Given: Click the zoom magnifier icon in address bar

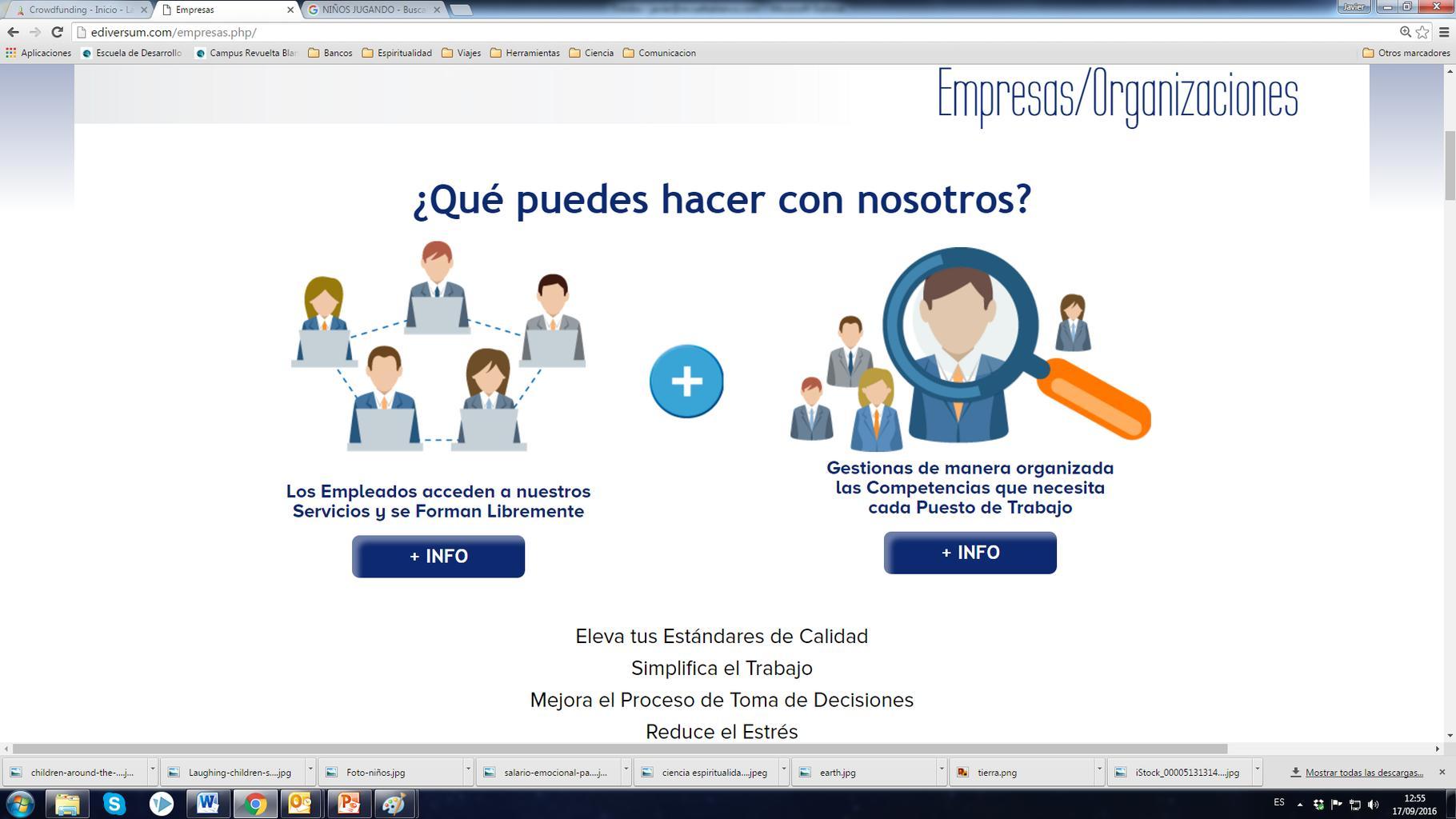Looking at the screenshot, I should [x=1405, y=32].
